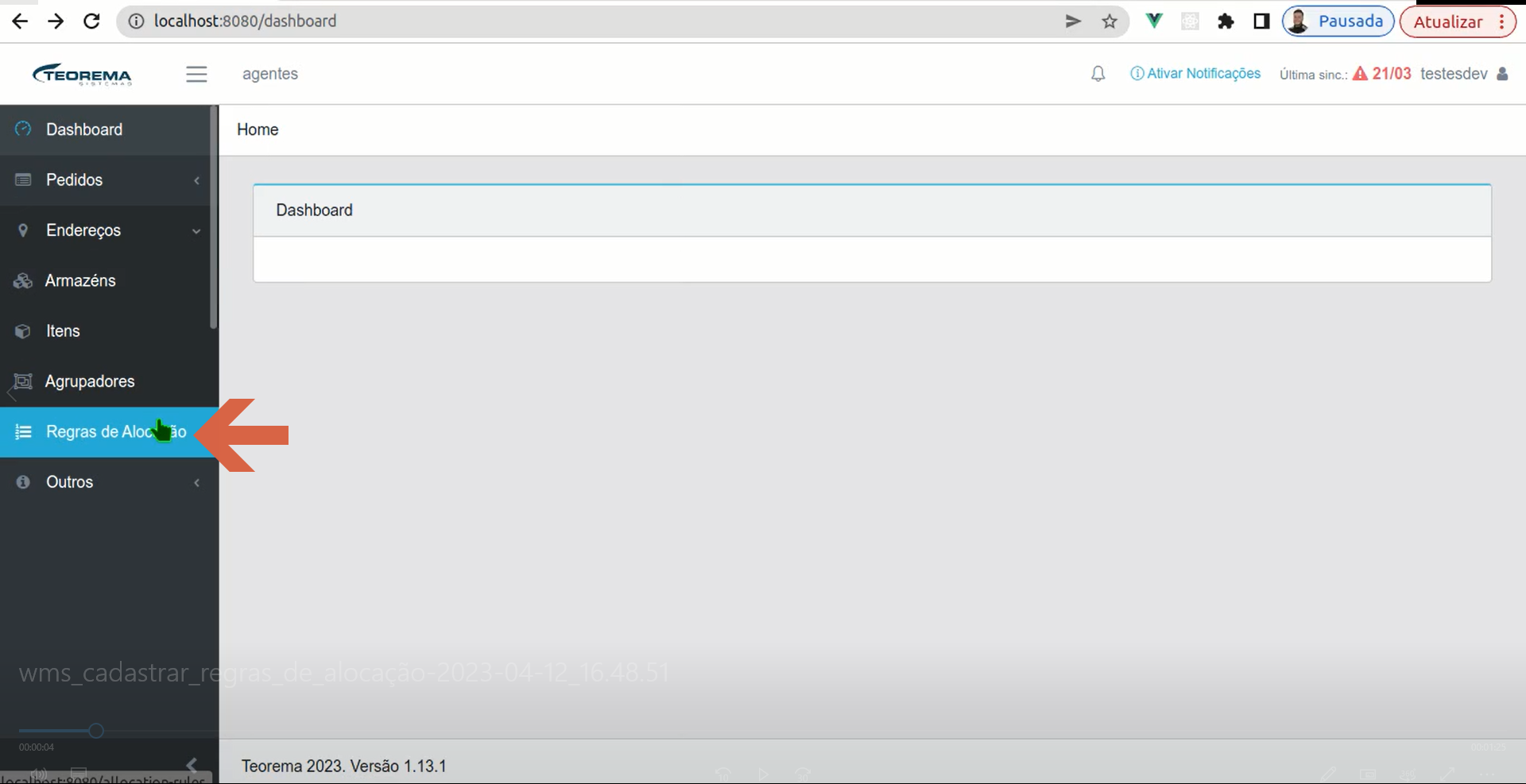Click the Outros info icon
1526x784 pixels.
[x=23, y=482]
